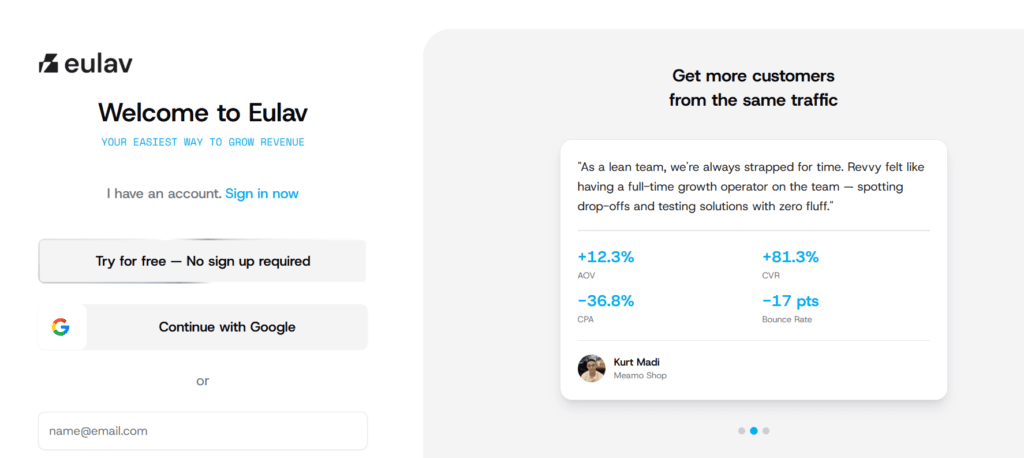Viewport: 1024px width, 458px height.
Task: Click the Kurt Madi name label
Action: (637, 362)
